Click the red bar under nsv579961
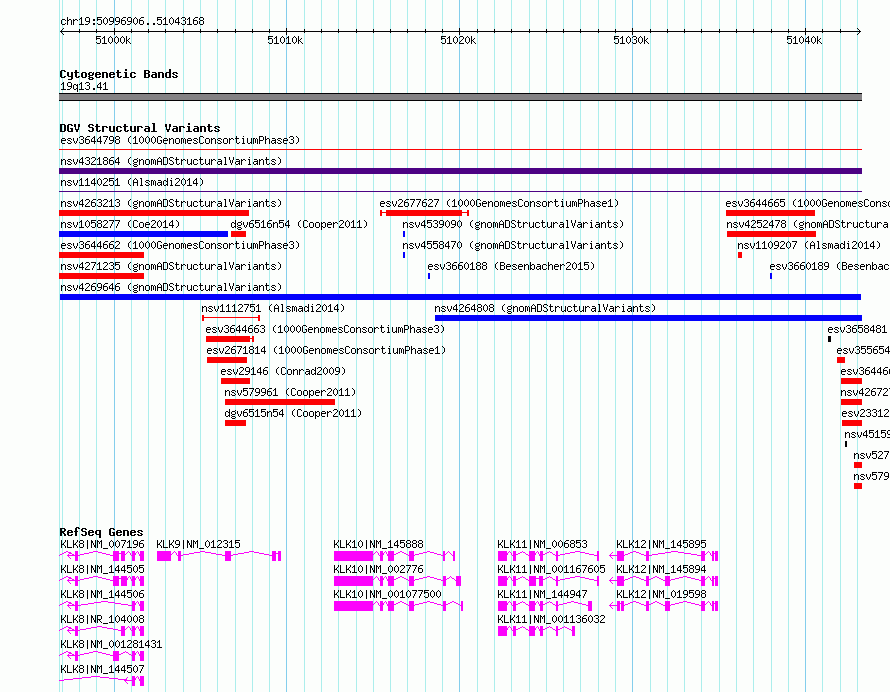 (x=280, y=402)
